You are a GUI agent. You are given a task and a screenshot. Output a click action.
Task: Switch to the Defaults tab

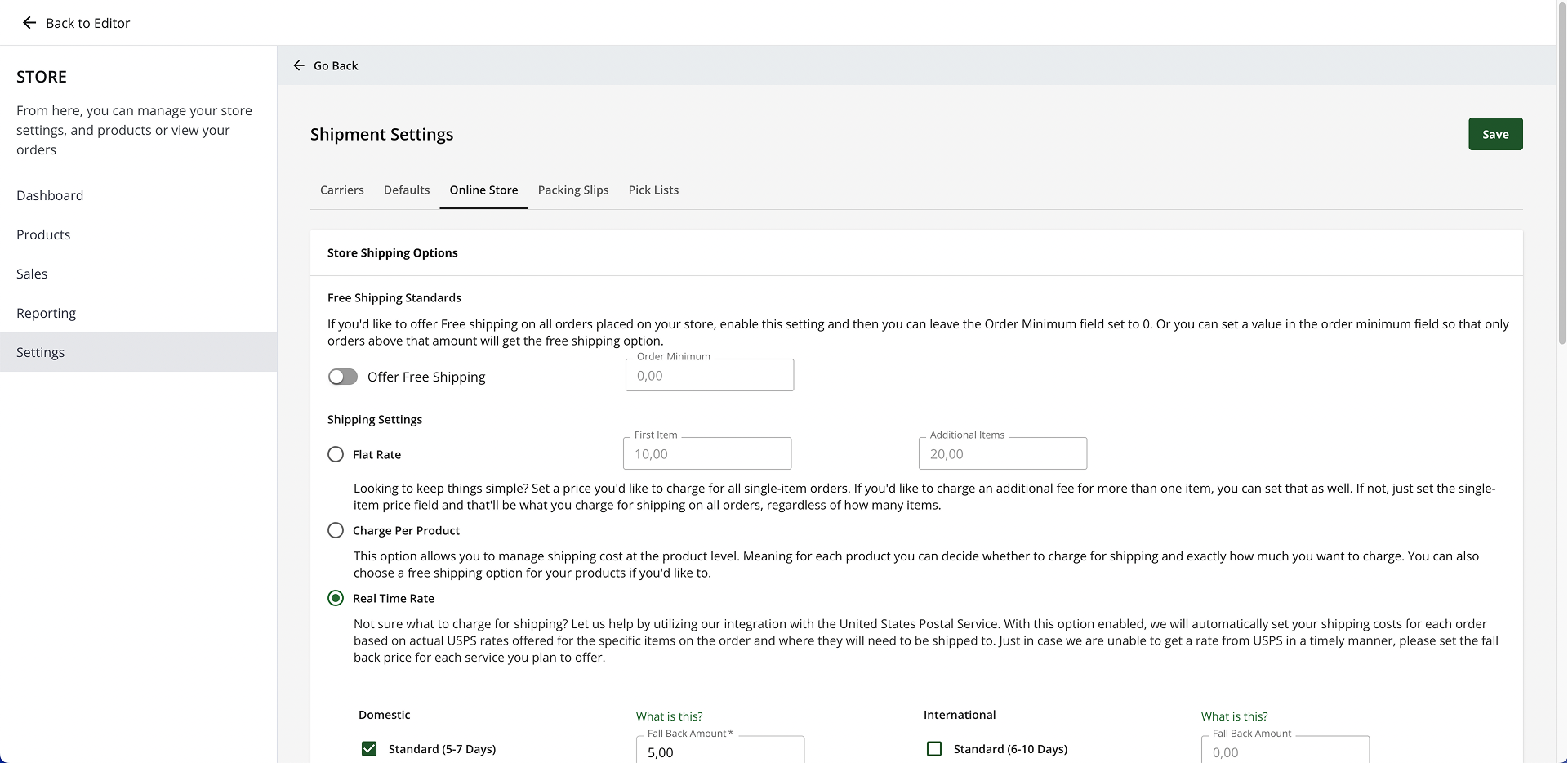click(407, 190)
